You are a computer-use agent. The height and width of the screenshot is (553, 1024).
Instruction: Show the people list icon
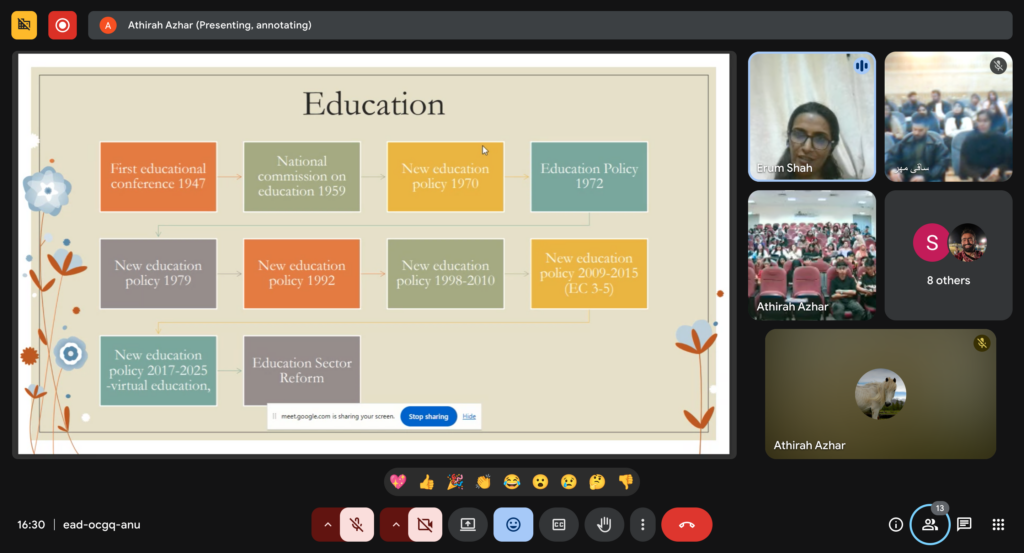point(930,524)
